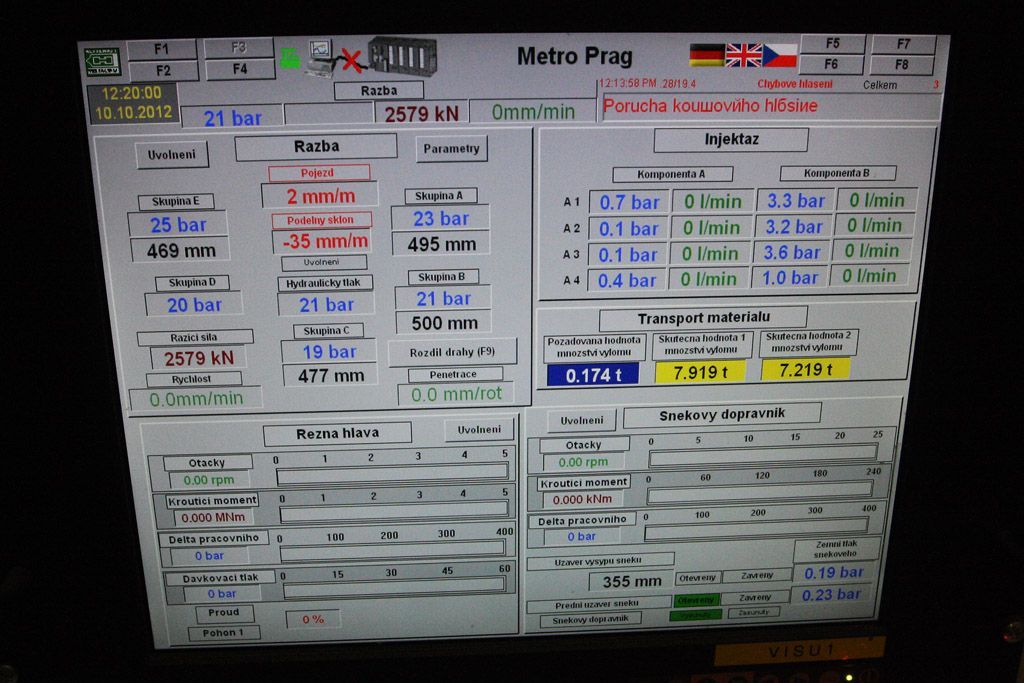Set Uzaver vysypu sneku to Zavreny
Viewport: 1024px width, 683px height.
coord(758,576)
